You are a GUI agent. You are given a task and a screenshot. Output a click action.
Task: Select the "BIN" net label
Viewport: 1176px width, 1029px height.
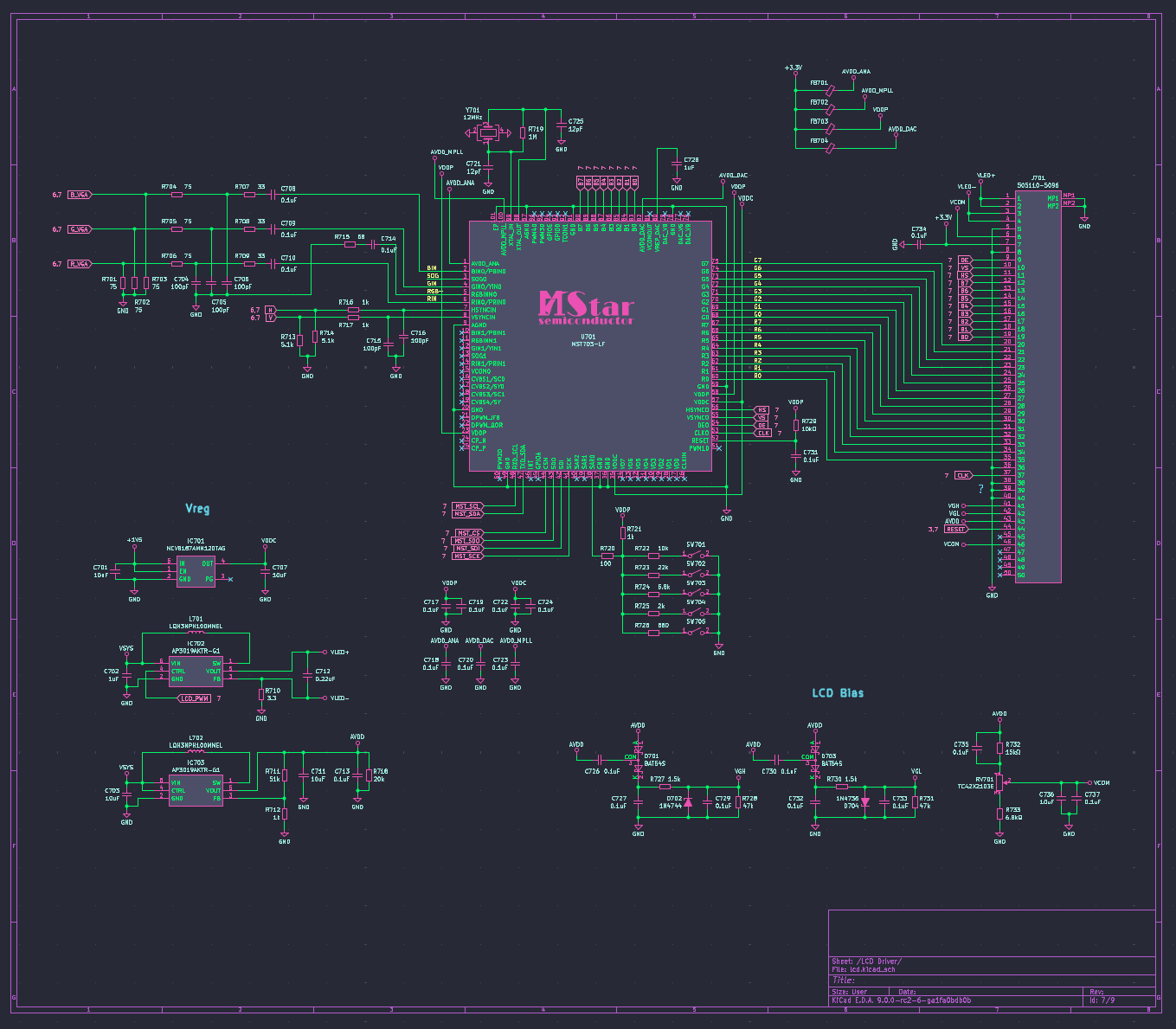(x=433, y=268)
